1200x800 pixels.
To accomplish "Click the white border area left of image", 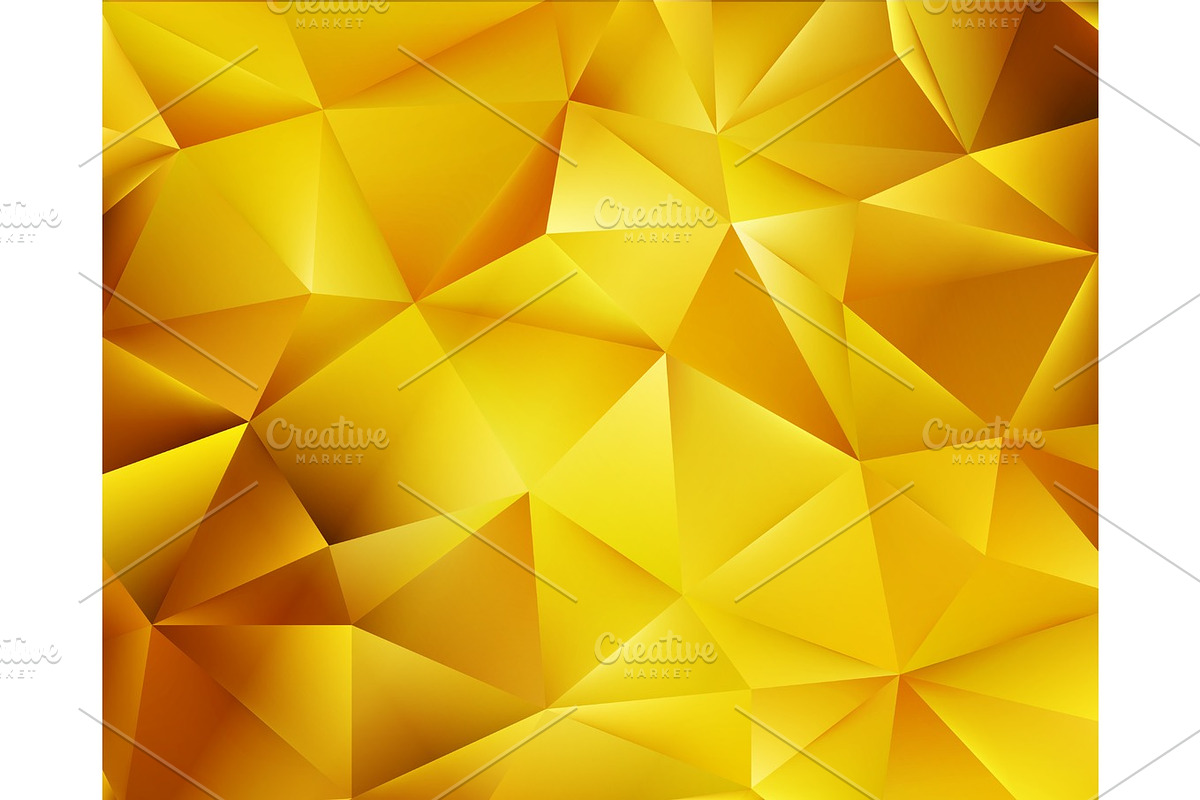I will (50, 400).
